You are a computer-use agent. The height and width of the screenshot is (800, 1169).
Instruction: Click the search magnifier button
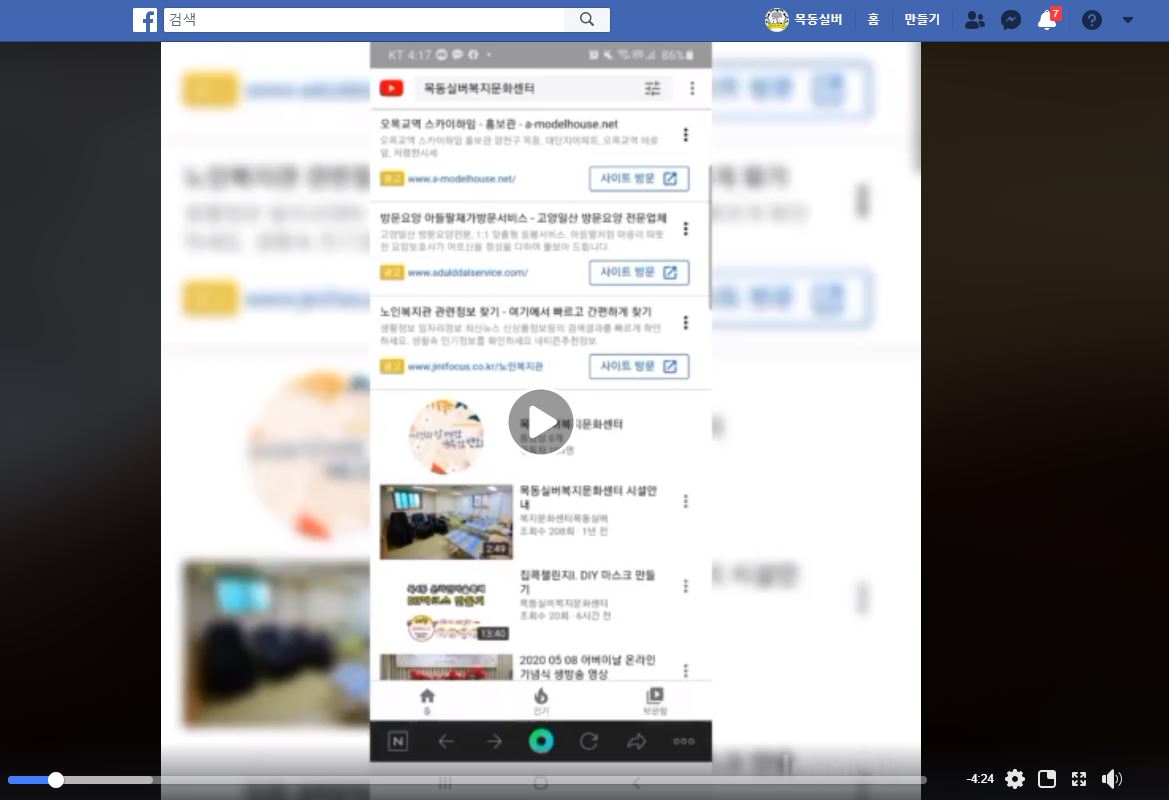(x=587, y=20)
